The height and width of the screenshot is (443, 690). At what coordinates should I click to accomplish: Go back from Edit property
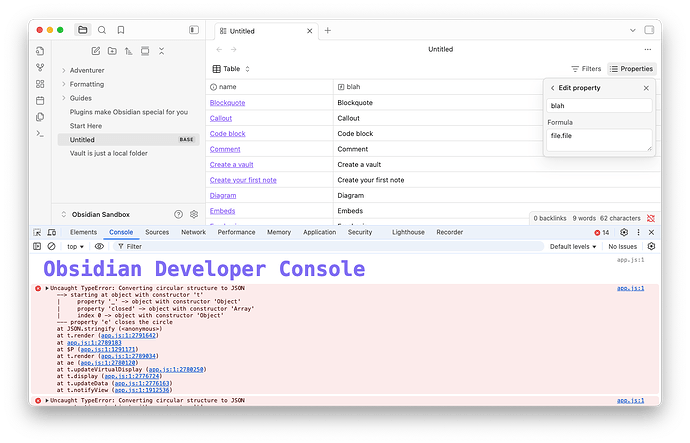tap(552, 88)
